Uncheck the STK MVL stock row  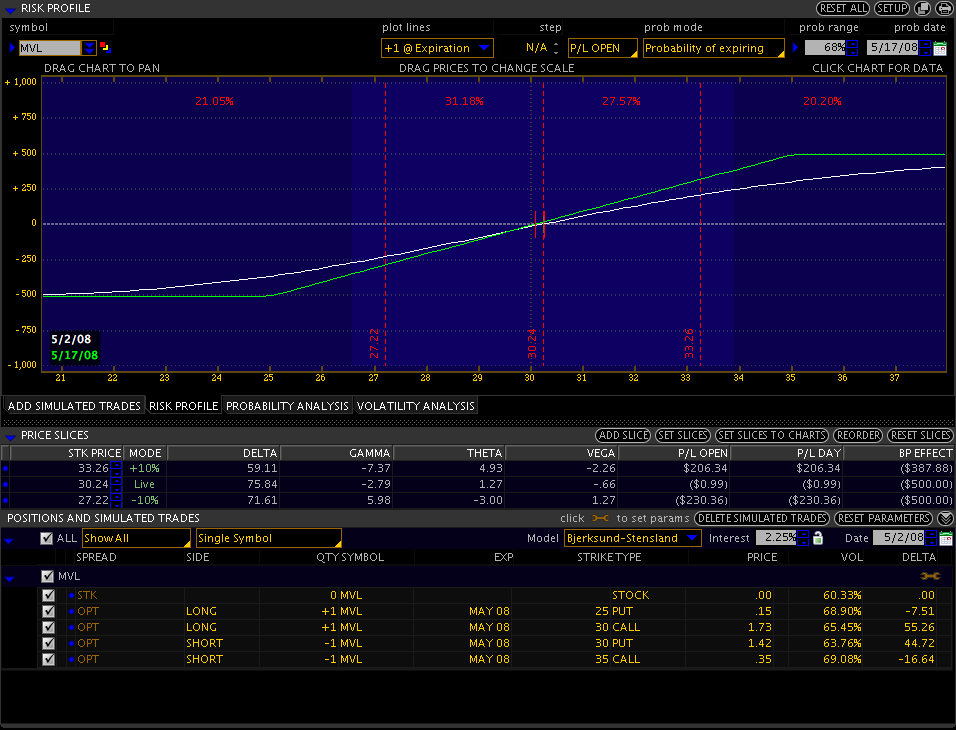[x=49, y=595]
